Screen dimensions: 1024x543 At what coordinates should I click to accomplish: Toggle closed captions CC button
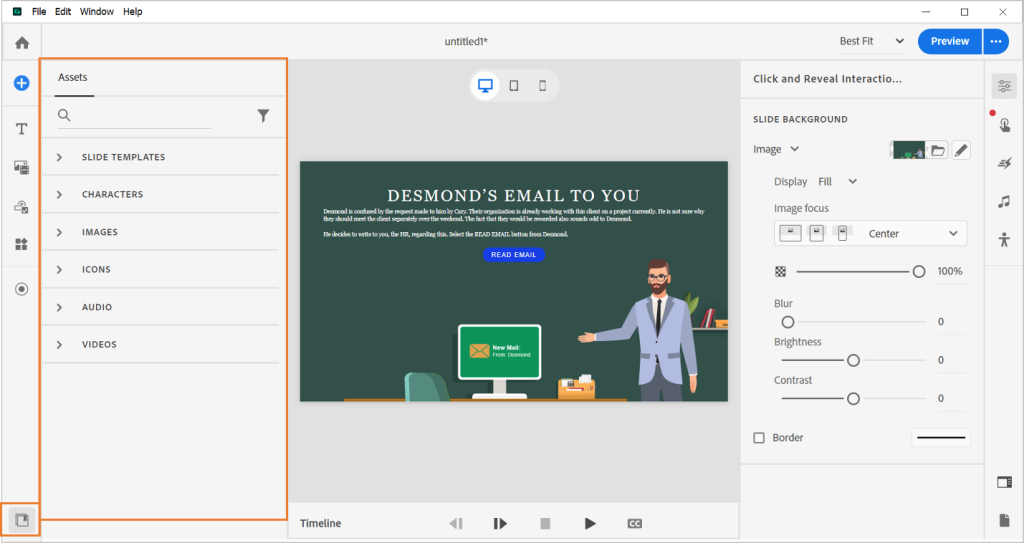634,523
